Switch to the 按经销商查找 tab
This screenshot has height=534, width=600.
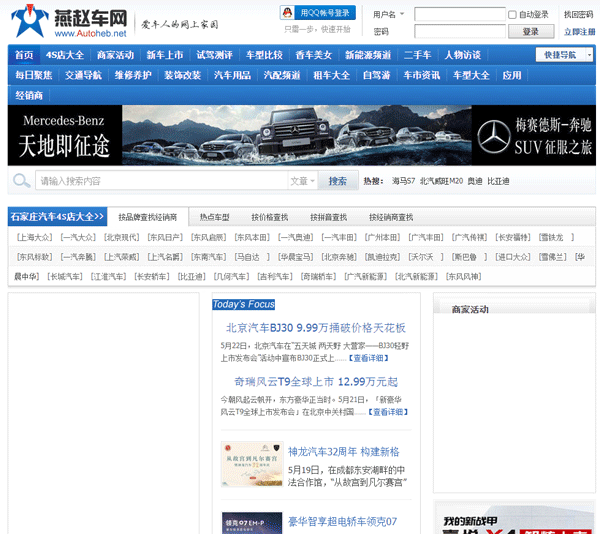pos(391,217)
